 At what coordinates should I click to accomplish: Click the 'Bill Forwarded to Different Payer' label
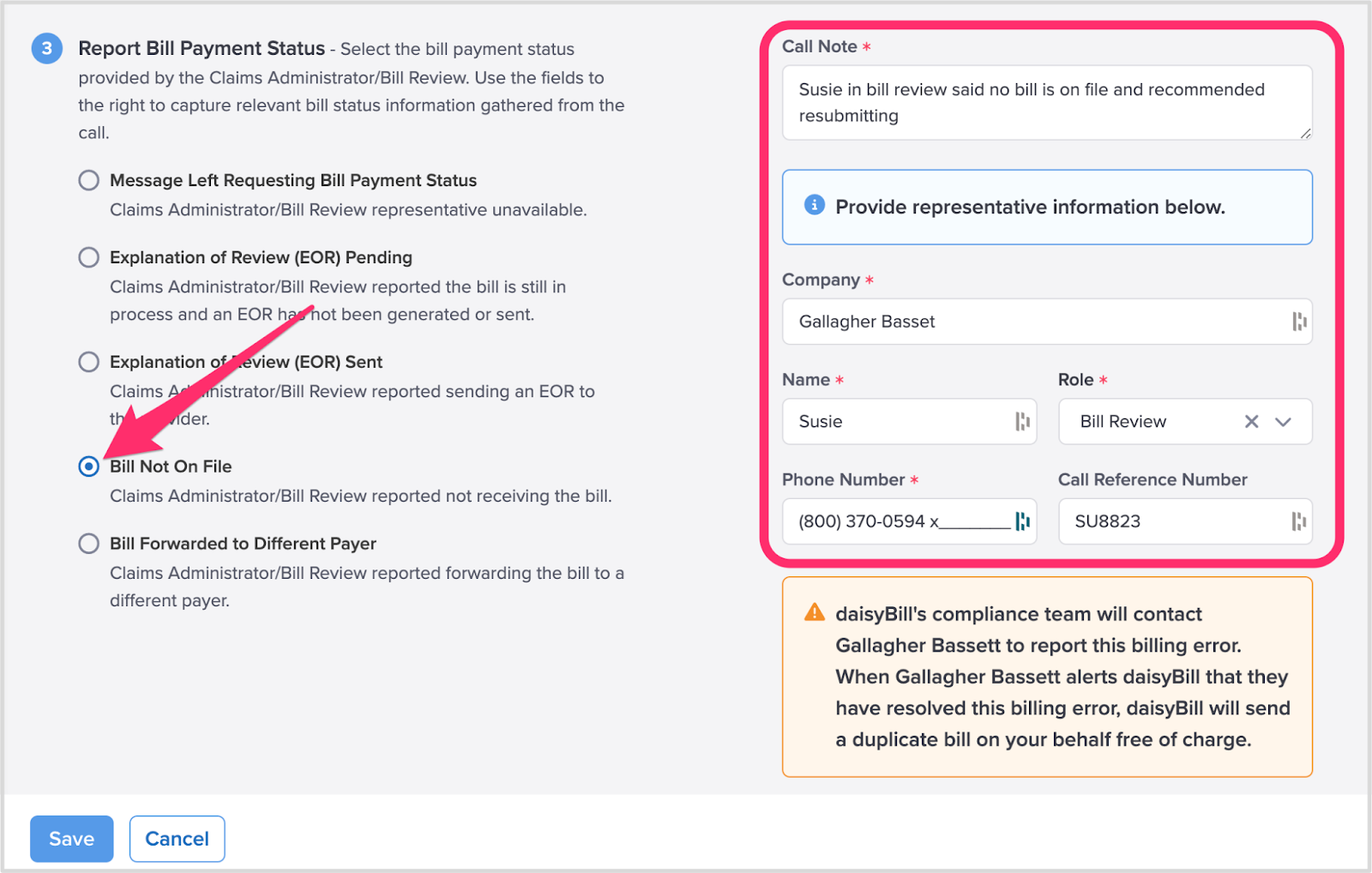pyautogui.click(x=244, y=544)
